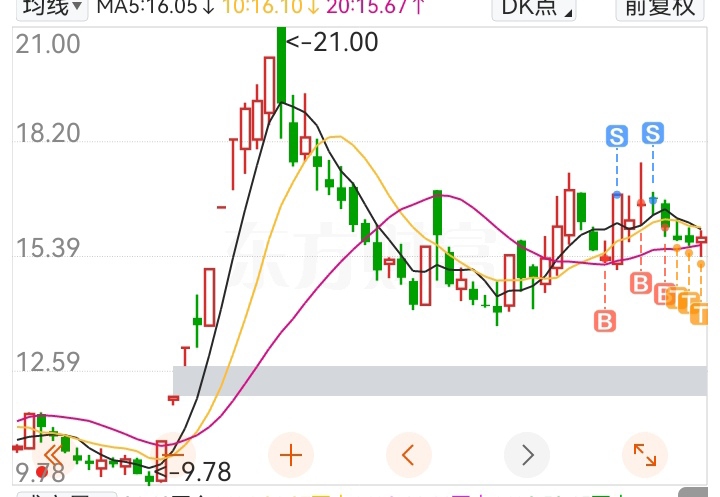Tap the gray gap zone band
720x497 pixels.
click(440, 381)
